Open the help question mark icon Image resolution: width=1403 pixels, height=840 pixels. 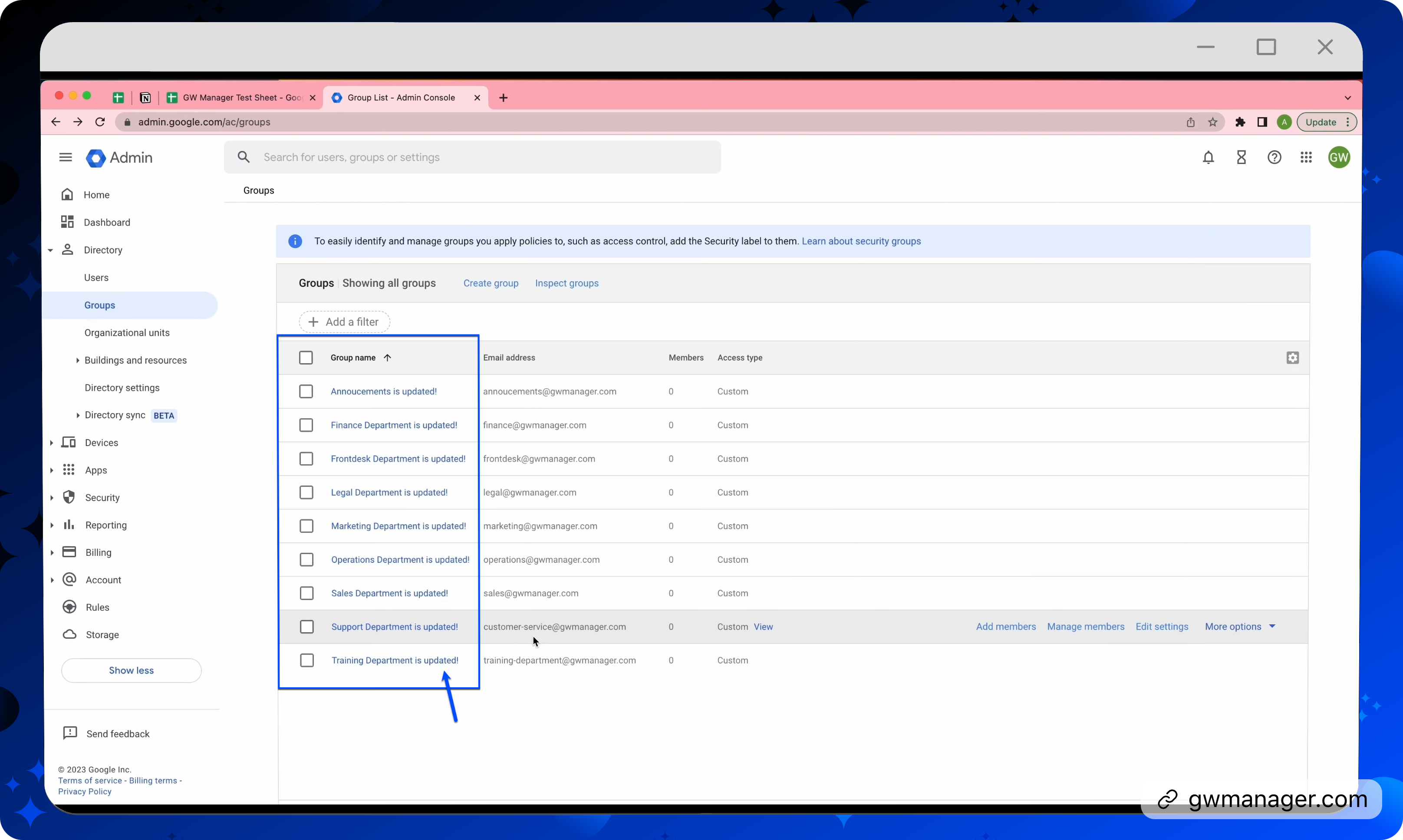pyautogui.click(x=1274, y=157)
